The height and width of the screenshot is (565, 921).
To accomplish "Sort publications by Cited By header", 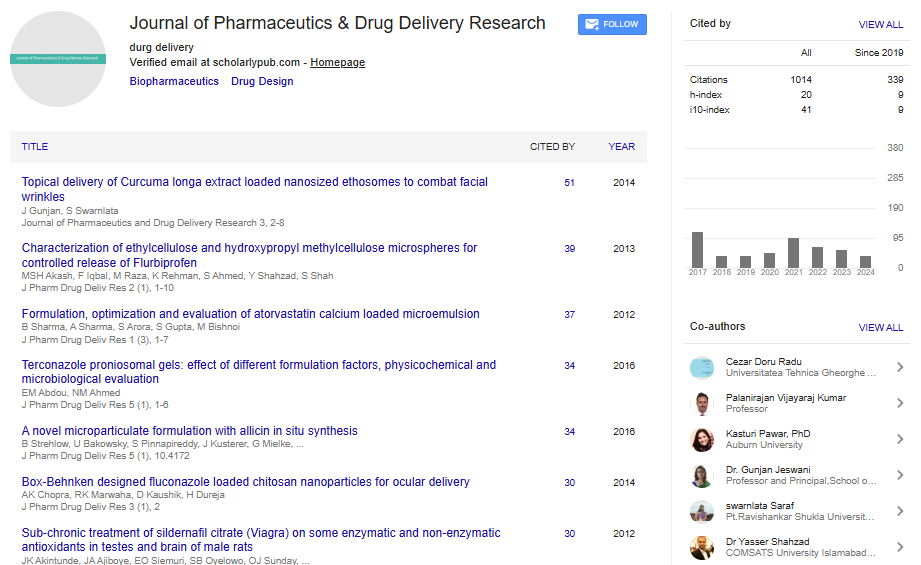I will (552, 147).
